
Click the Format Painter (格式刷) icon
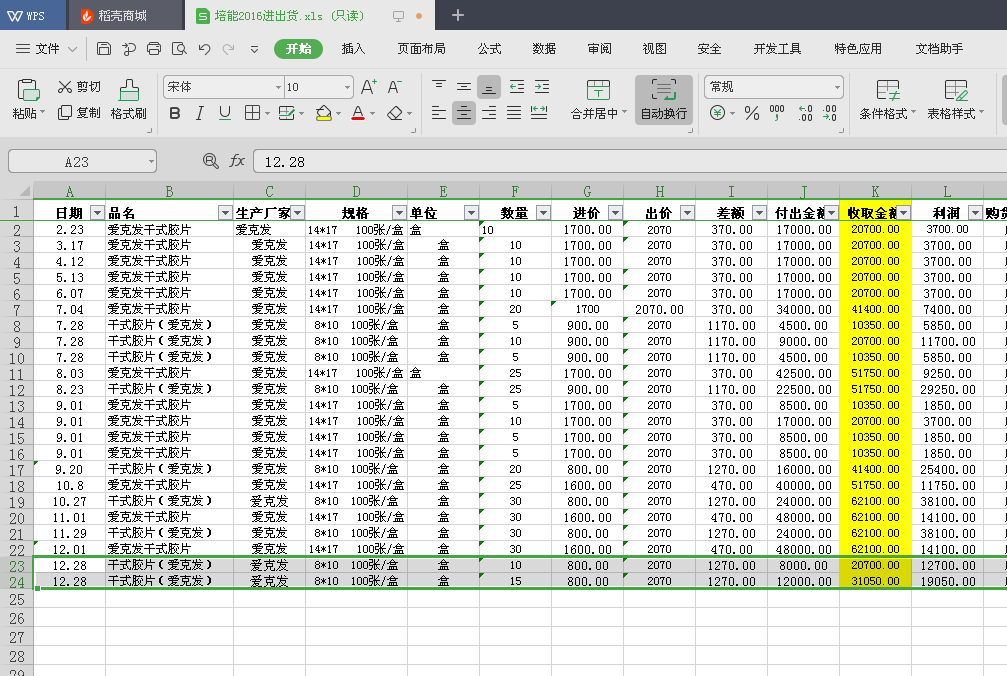[x=128, y=90]
